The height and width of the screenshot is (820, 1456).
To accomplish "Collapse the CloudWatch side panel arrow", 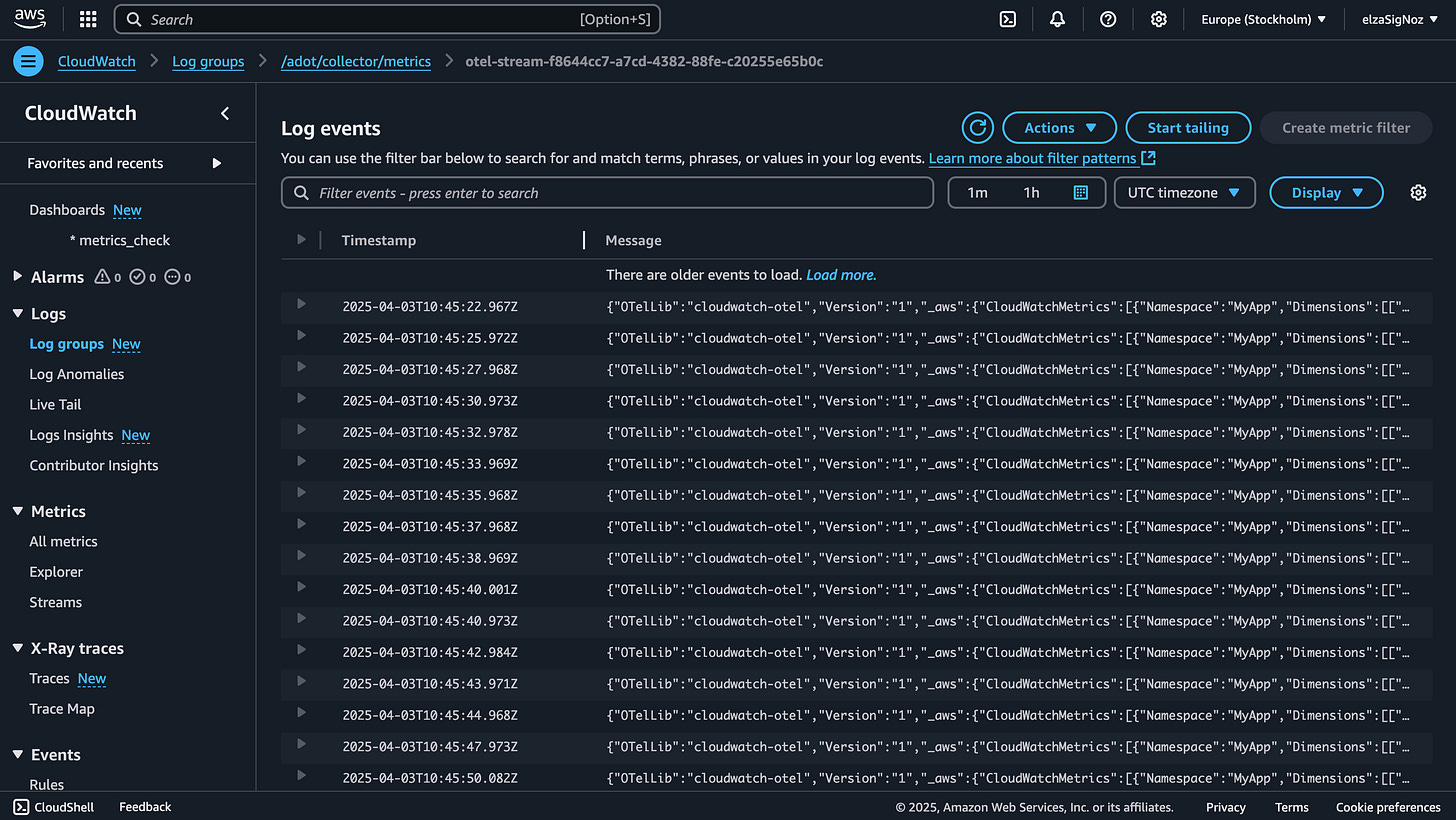I will click(x=225, y=113).
